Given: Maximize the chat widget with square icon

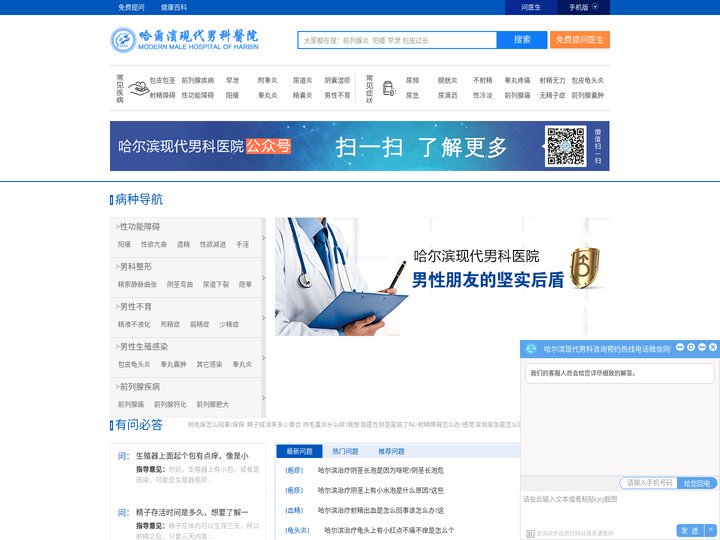Looking at the screenshot, I should 691,348.
